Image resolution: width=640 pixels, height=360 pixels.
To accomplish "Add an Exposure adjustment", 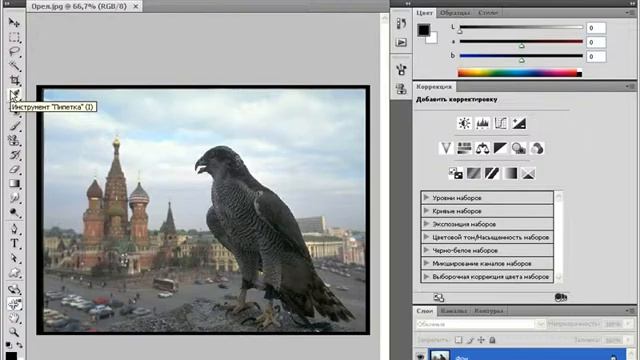I will (519, 123).
